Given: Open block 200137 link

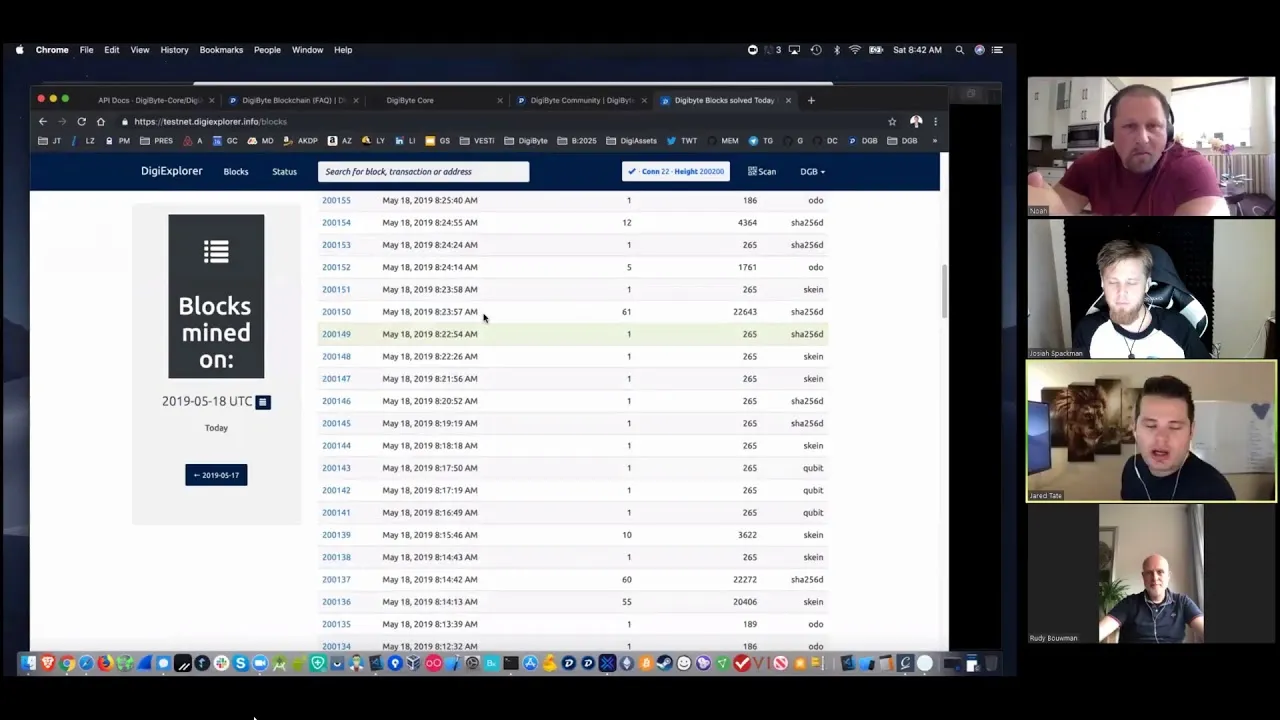Looking at the screenshot, I should click(x=336, y=579).
